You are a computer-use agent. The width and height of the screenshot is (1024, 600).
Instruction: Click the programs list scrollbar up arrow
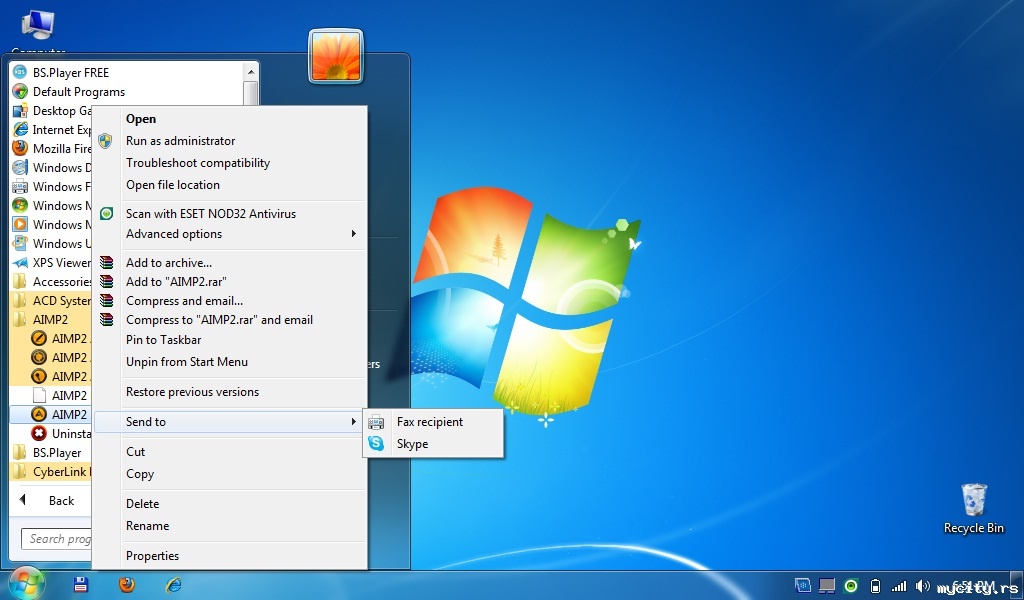250,72
